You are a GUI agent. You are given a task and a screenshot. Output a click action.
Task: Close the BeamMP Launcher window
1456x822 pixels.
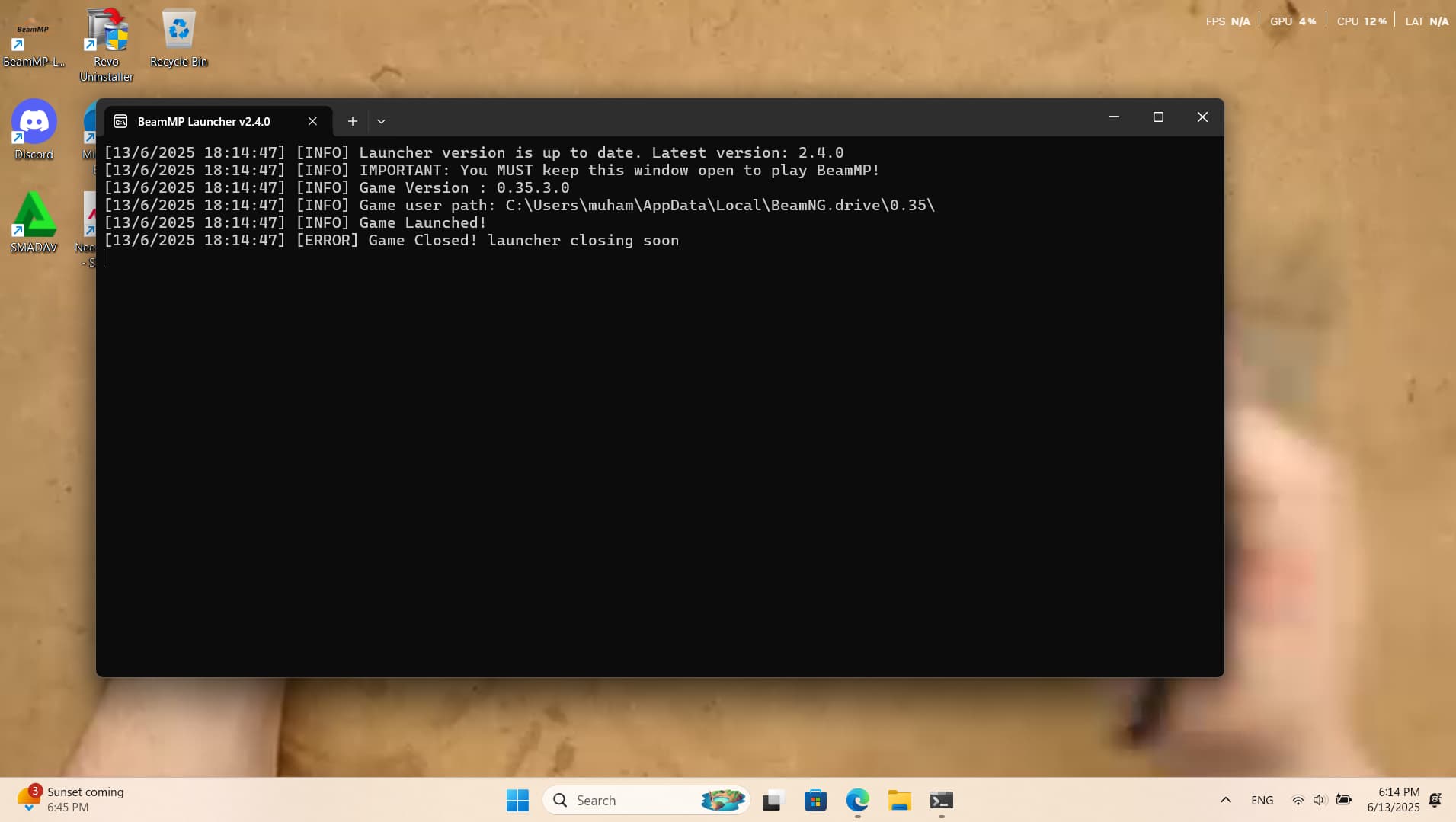(x=1202, y=117)
